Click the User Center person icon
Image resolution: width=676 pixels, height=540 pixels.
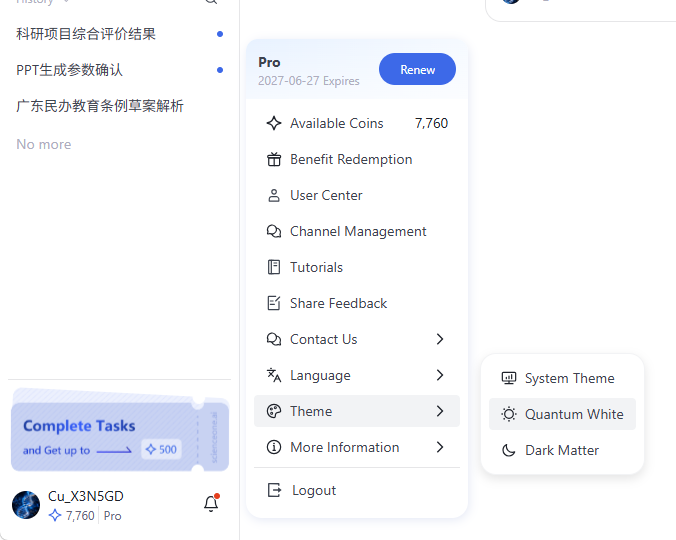(274, 195)
